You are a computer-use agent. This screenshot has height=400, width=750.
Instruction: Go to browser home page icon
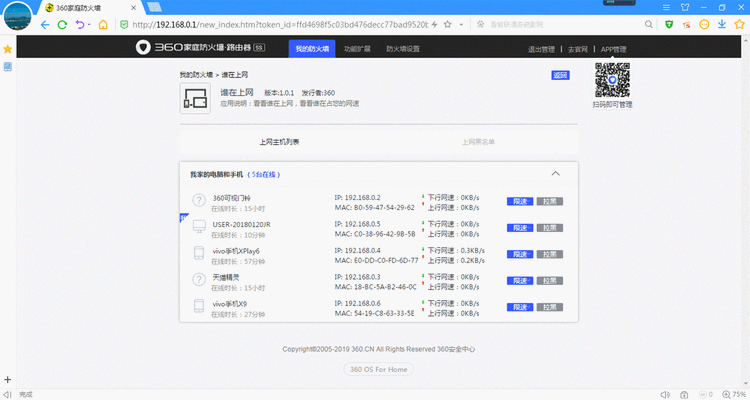tap(103, 24)
